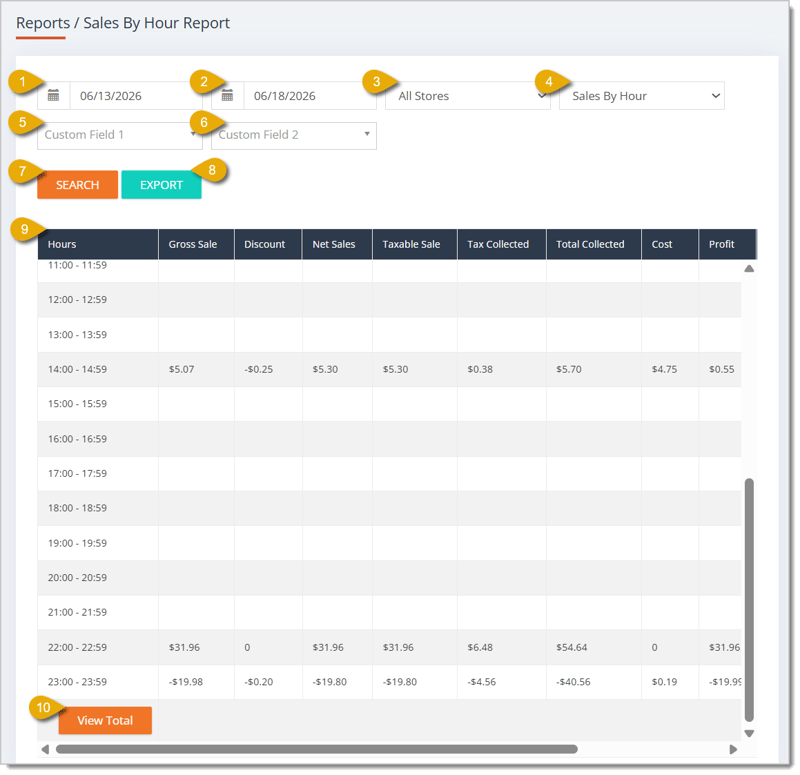Click discount value -$0.20
The height and width of the screenshot is (775, 800).
259,682
